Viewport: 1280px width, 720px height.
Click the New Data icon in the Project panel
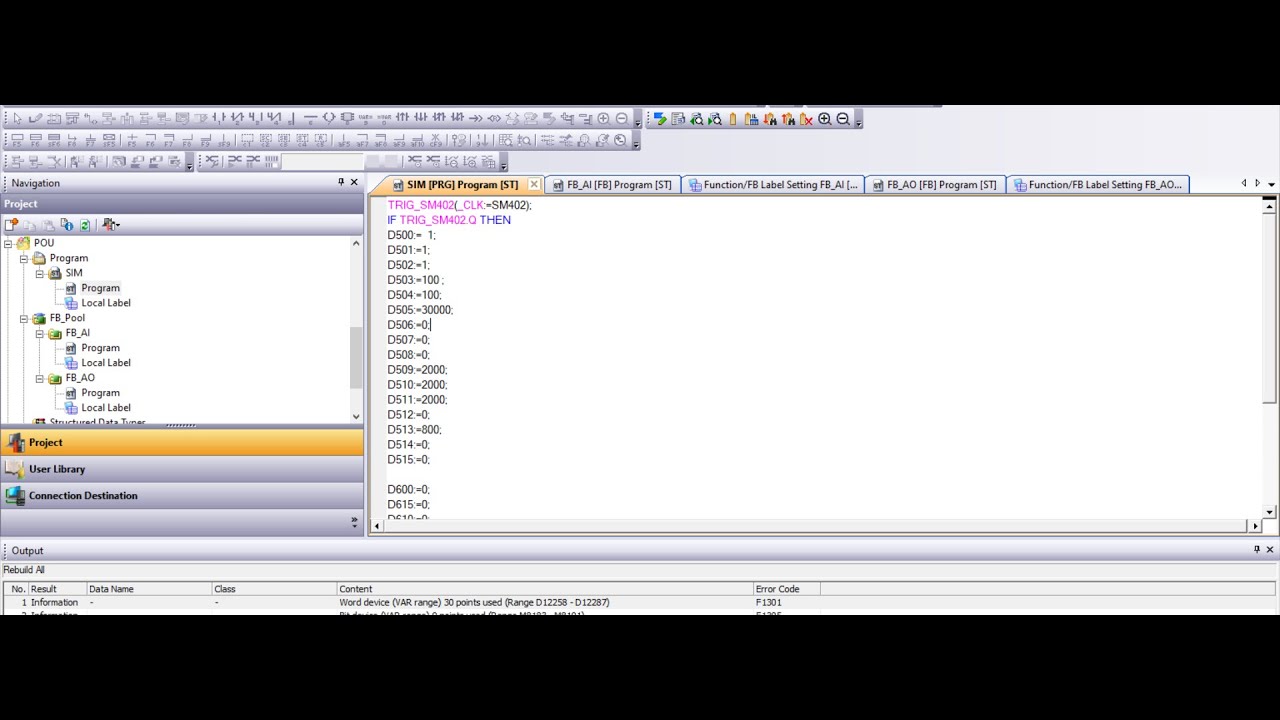(x=12, y=225)
